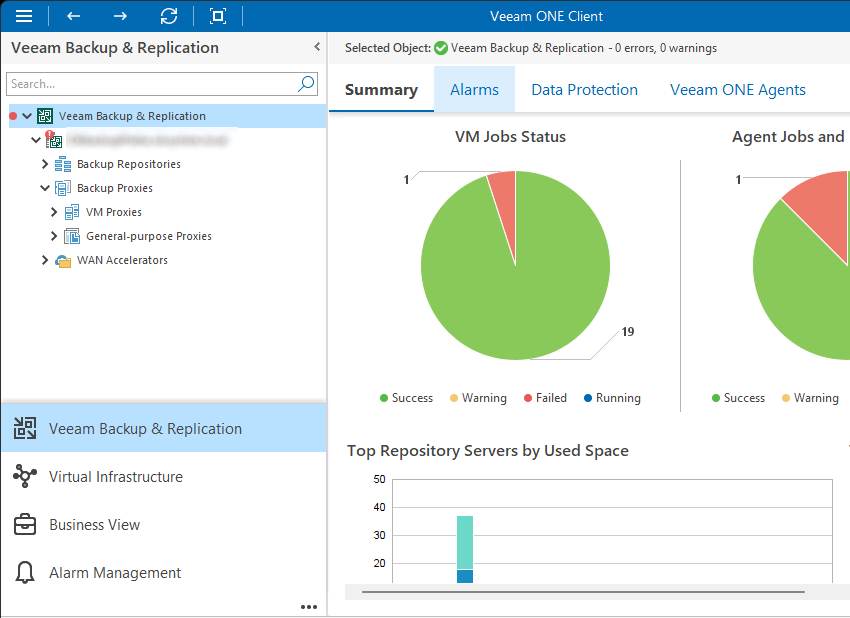Open the hamburger menu
This screenshot has height=618, width=850.
(x=24, y=15)
